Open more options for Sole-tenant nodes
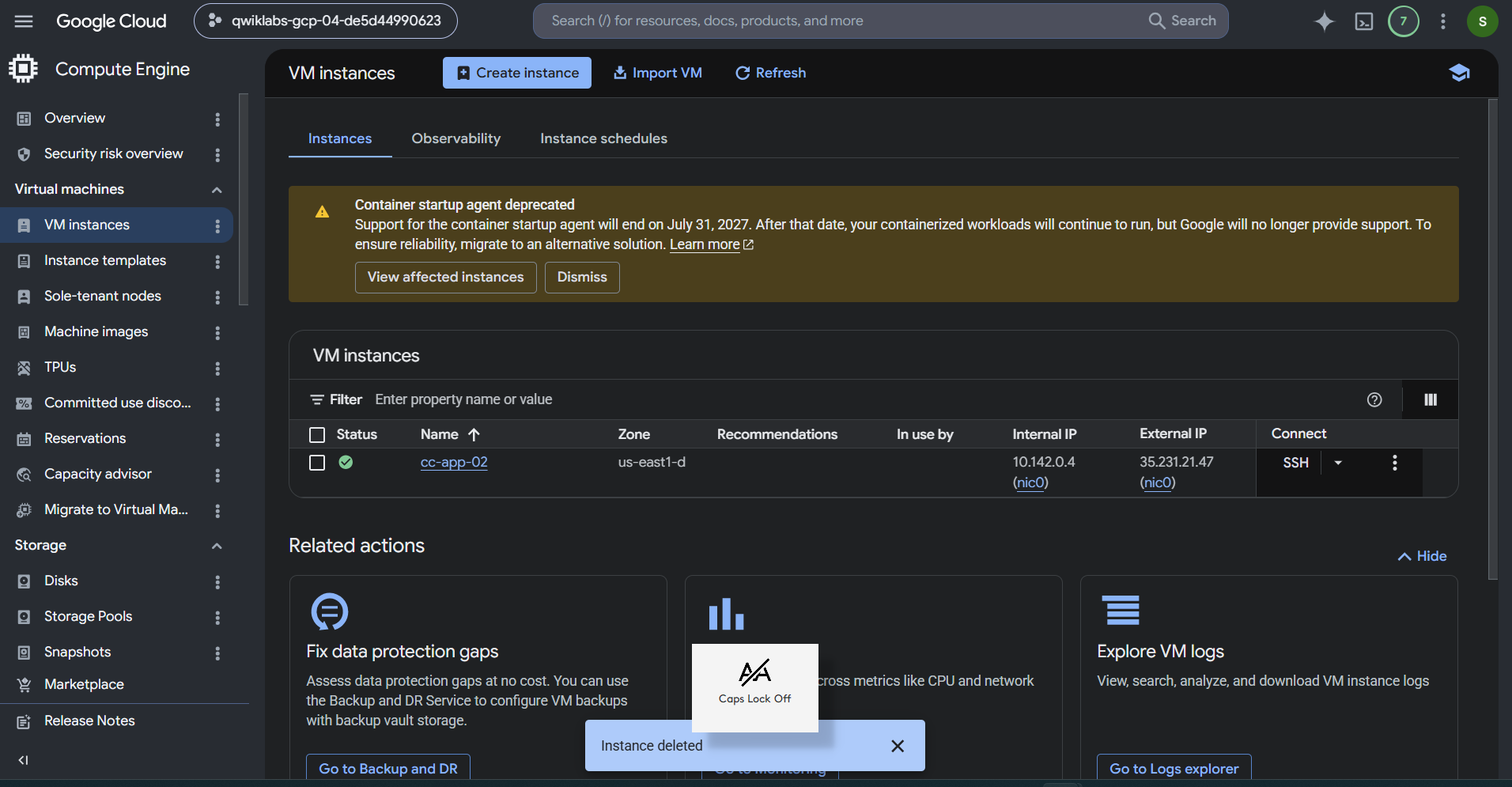 click(x=217, y=297)
